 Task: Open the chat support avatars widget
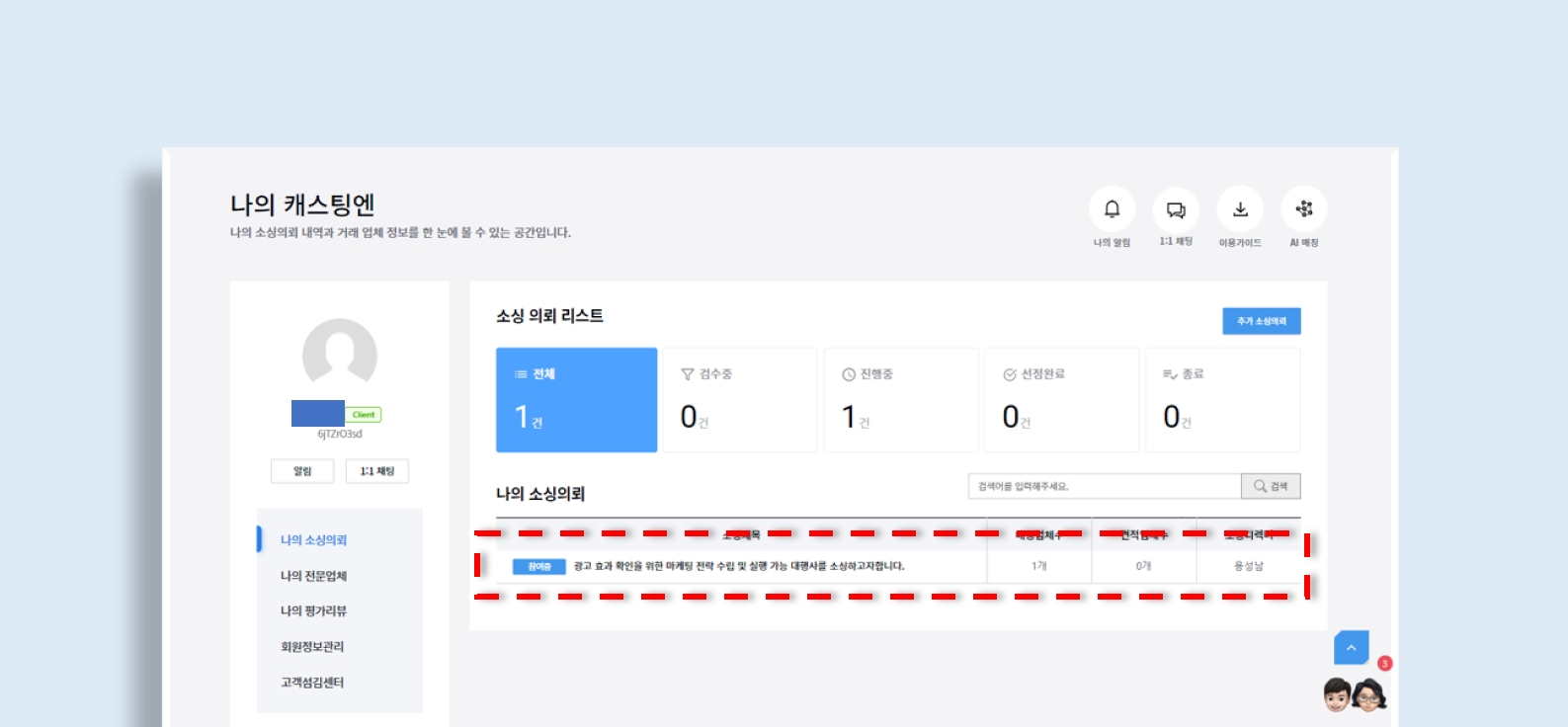1355,695
